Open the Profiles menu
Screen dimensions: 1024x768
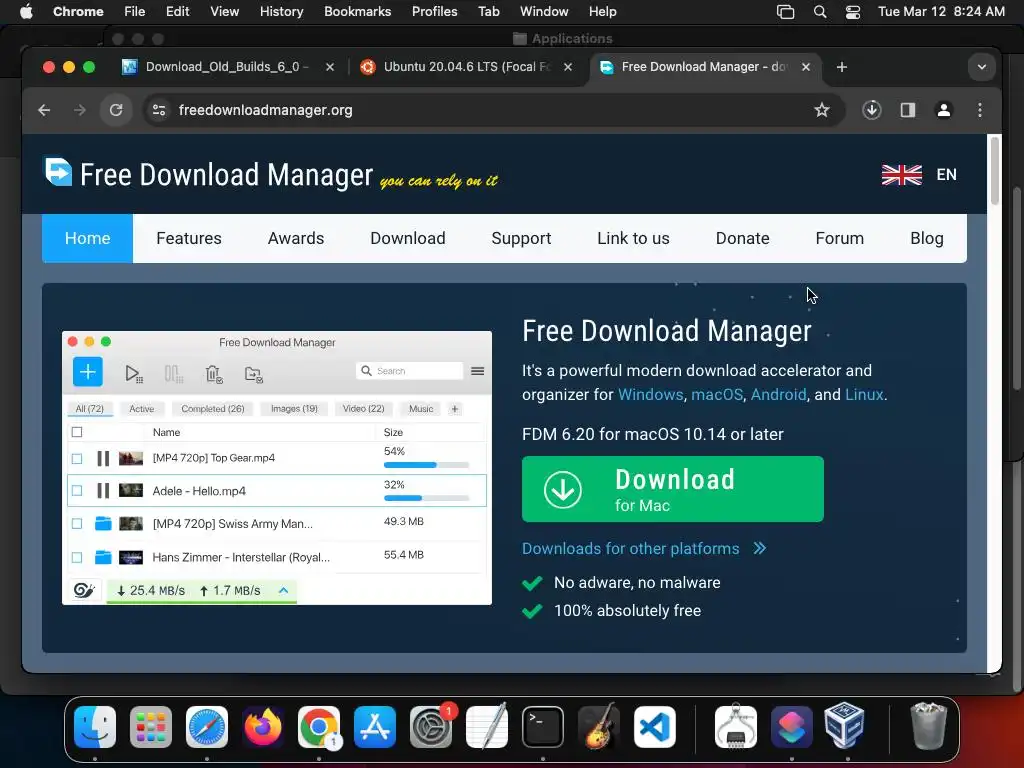tap(434, 12)
